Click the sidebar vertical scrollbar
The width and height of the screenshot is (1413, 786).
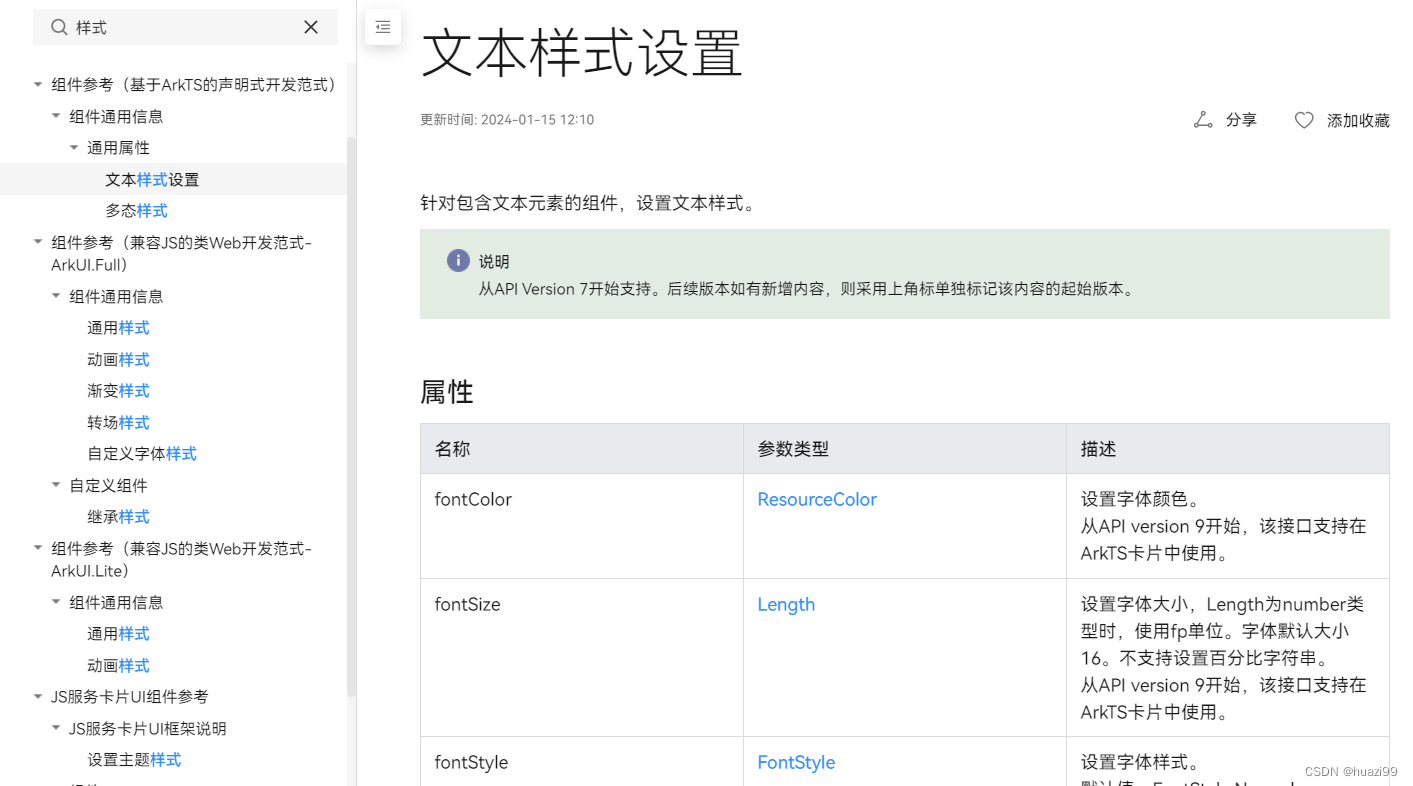pyautogui.click(x=351, y=416)
